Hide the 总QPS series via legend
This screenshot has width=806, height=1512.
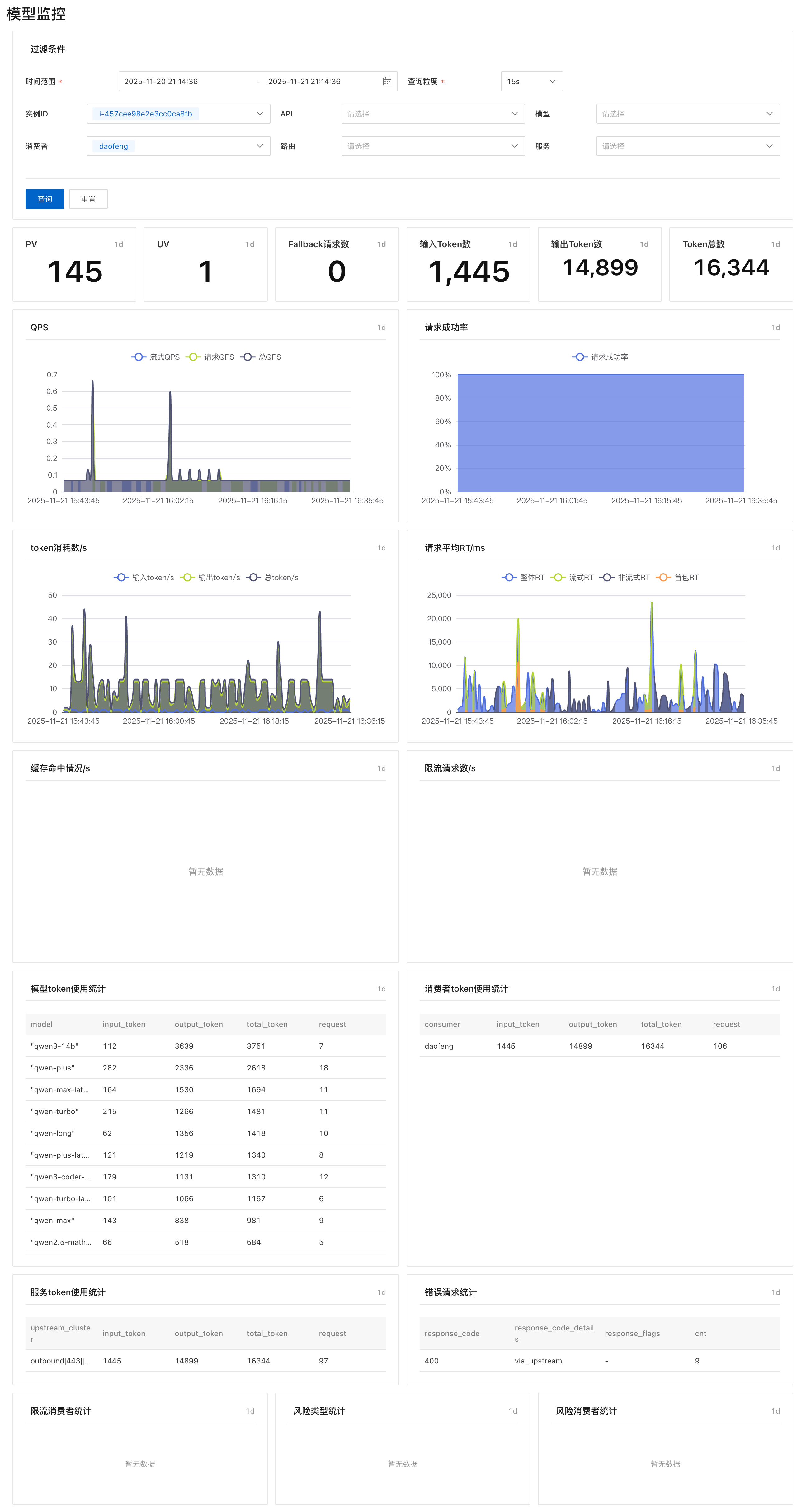(248, 357)
